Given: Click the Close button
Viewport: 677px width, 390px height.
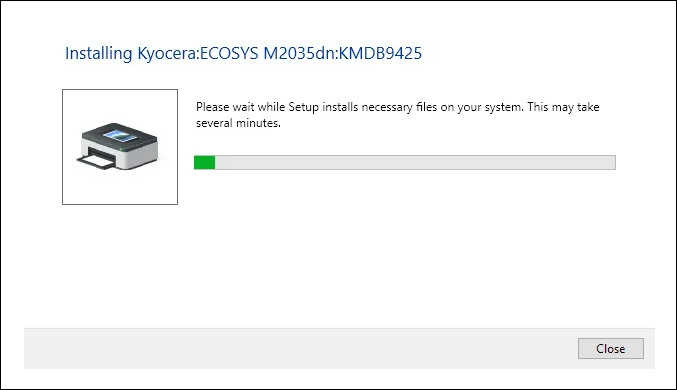Looking at the screenshot, I should click(611, 349).
